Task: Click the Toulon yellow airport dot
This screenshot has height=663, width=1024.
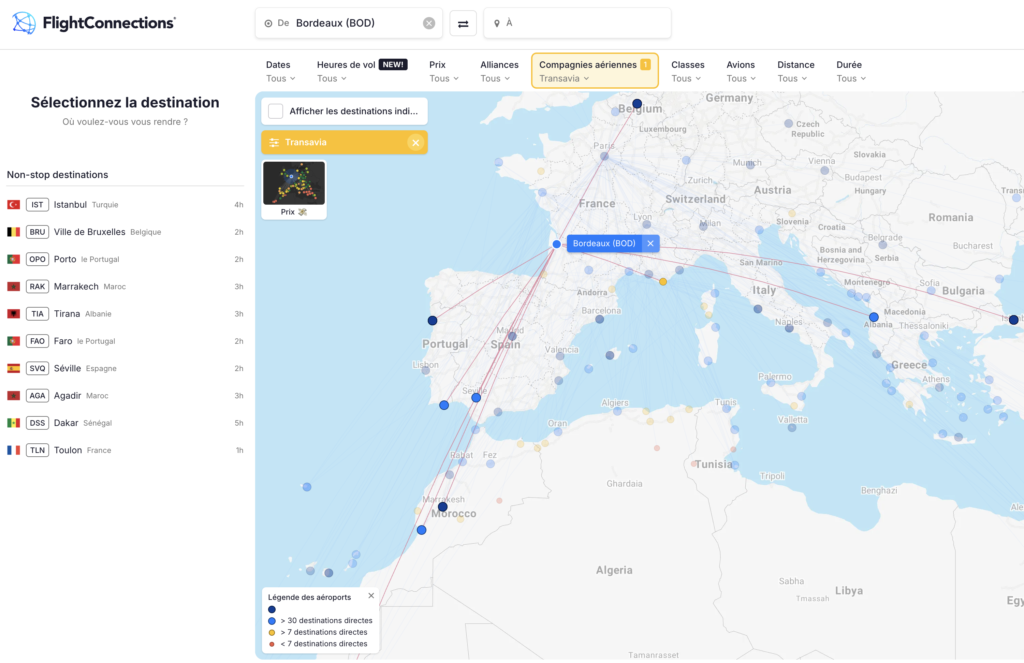Action: [663, 282]
